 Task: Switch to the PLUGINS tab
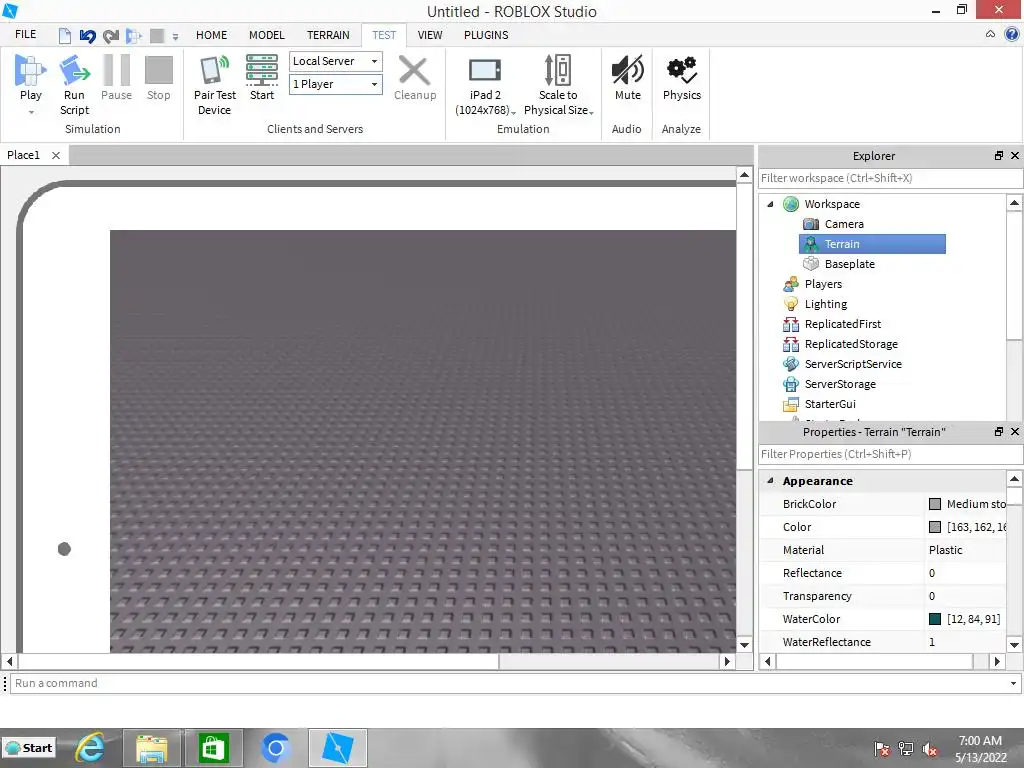pos(486,35)
